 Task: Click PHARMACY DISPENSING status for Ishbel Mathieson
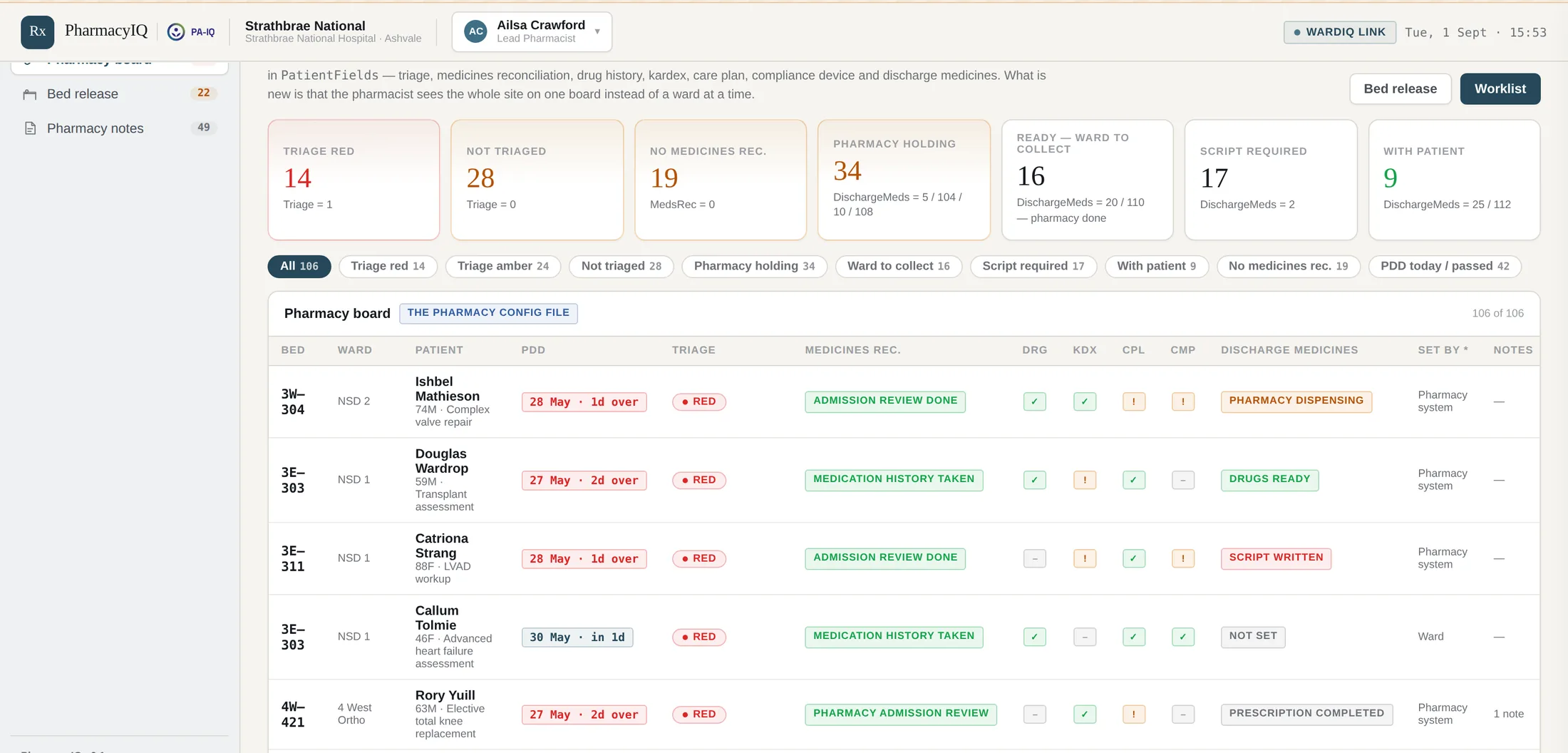(x=1296, y=401)
